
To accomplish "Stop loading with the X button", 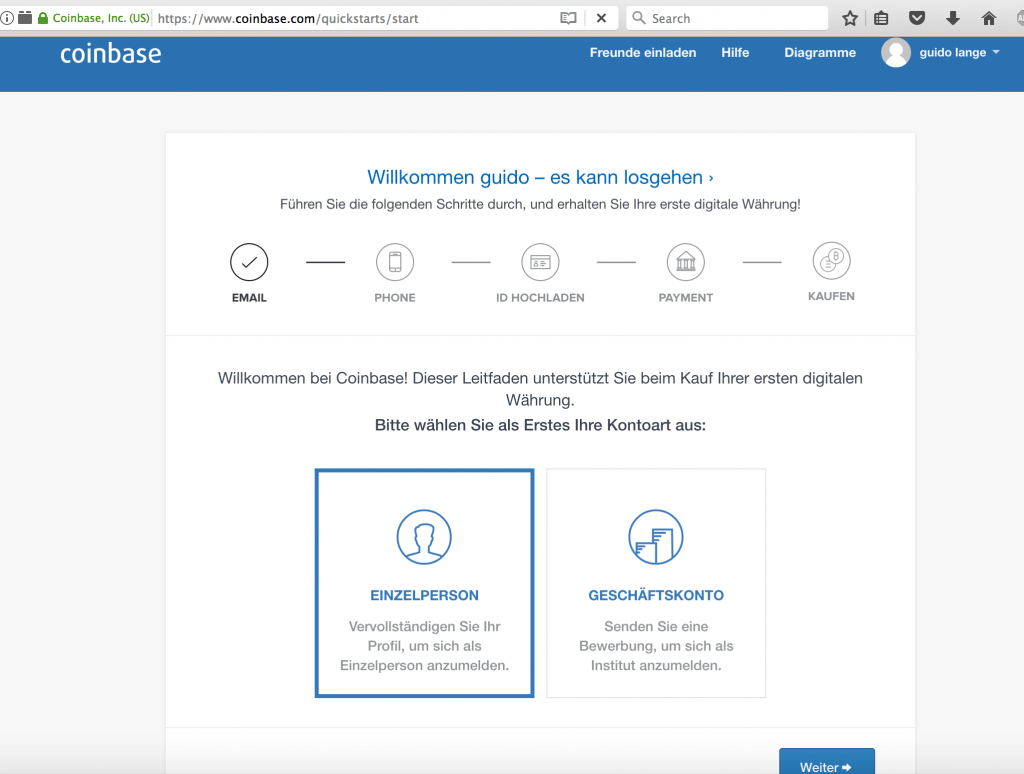I will (x=601, y=18).
